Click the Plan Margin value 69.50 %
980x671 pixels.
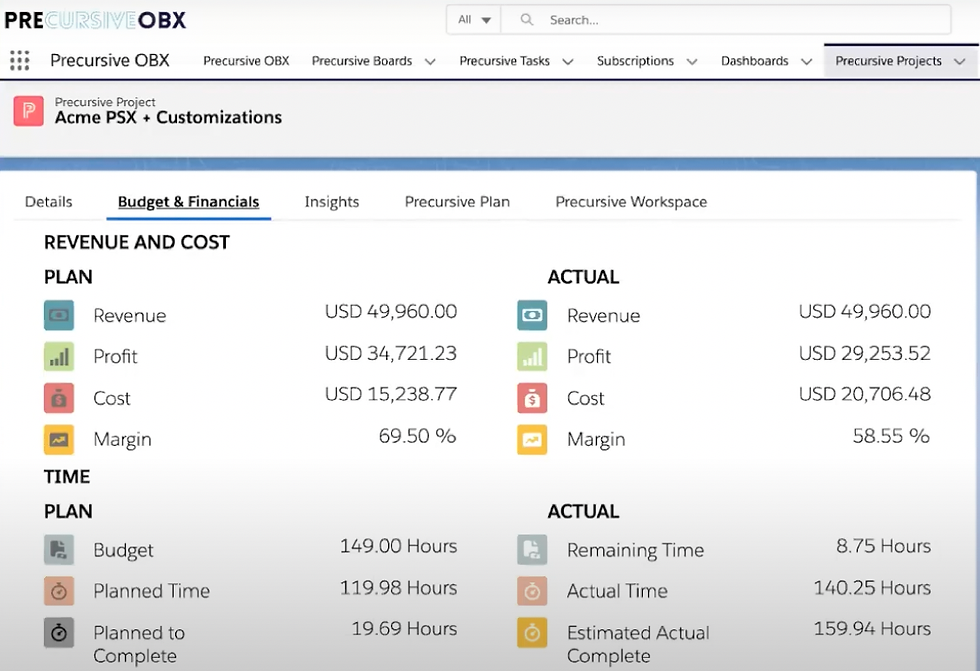point(418,435)
